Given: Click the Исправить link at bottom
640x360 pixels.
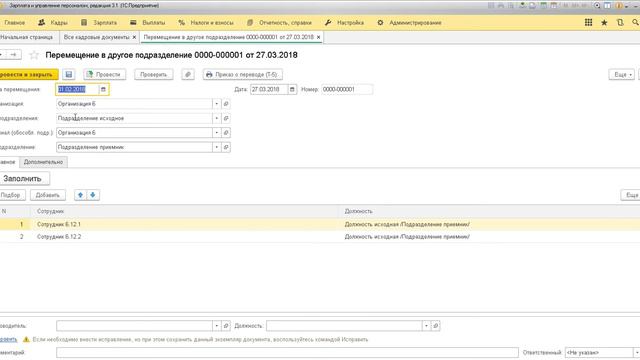Looking at the screenshot, I should (x=8, y=340).
